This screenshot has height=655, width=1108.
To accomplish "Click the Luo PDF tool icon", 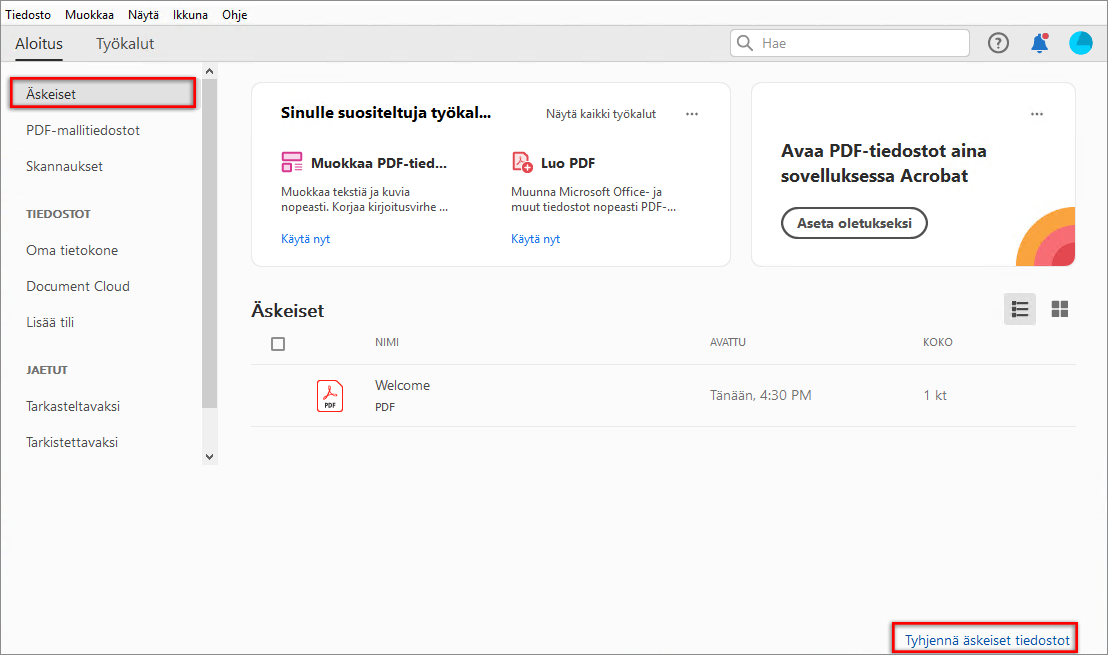I will pyautogui.click(x=522, y=163).
